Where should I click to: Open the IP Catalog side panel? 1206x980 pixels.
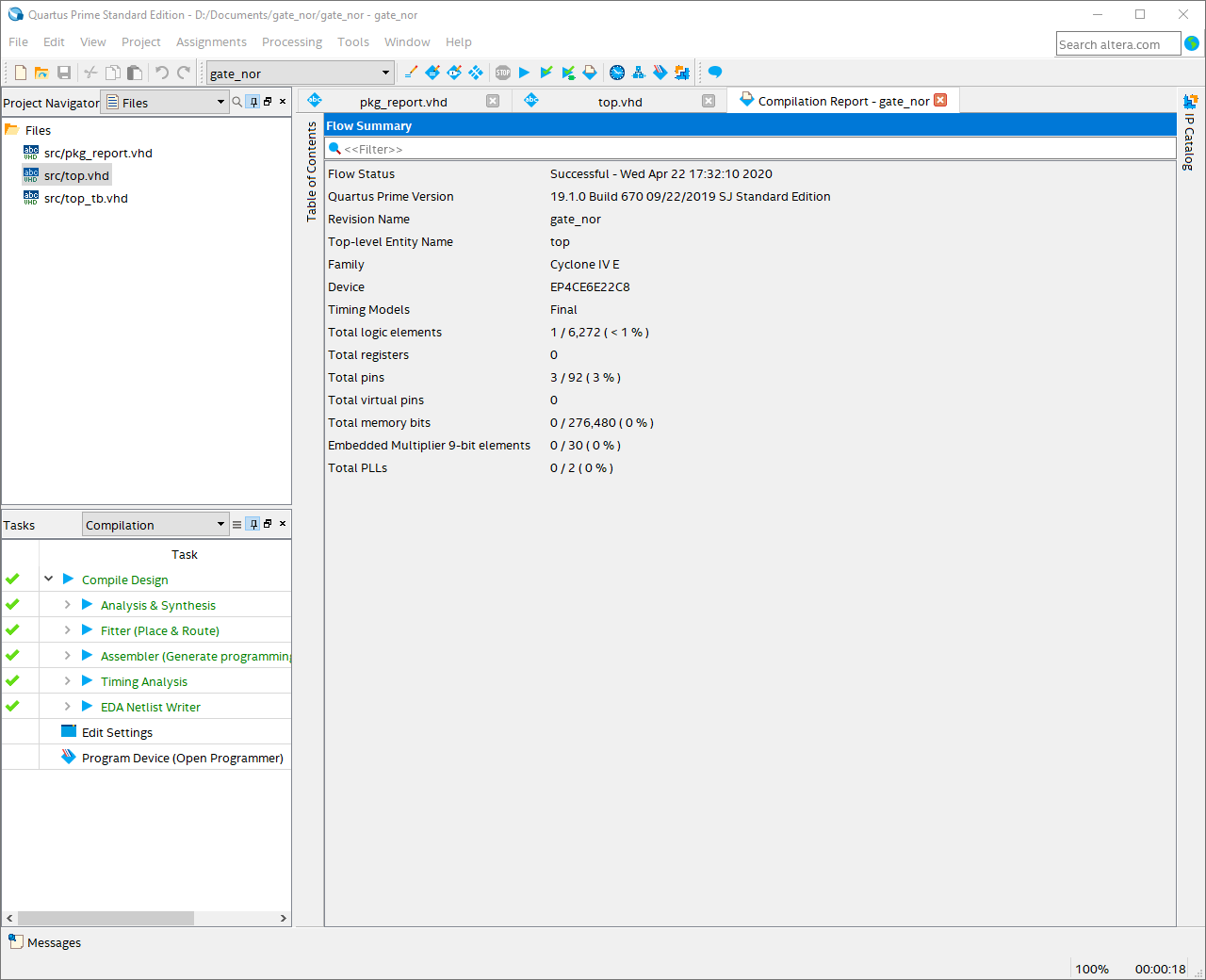coord(1190,132)
